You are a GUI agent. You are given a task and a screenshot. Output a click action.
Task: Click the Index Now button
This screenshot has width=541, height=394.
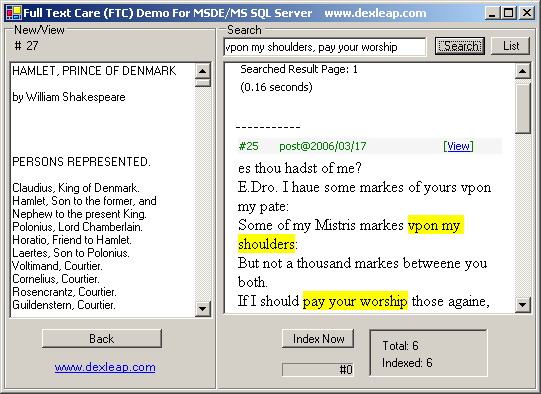tap(318, 338)
